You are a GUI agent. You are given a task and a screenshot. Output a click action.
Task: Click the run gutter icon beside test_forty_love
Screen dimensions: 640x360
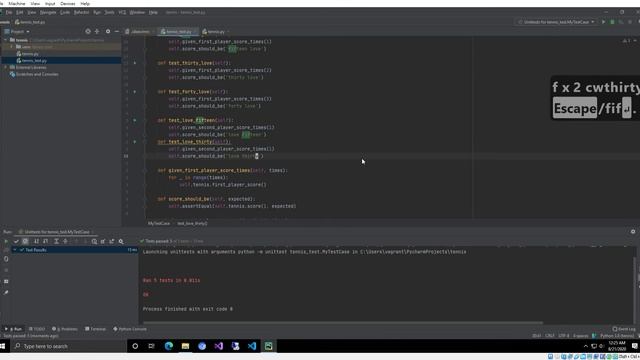pos(135,92)
